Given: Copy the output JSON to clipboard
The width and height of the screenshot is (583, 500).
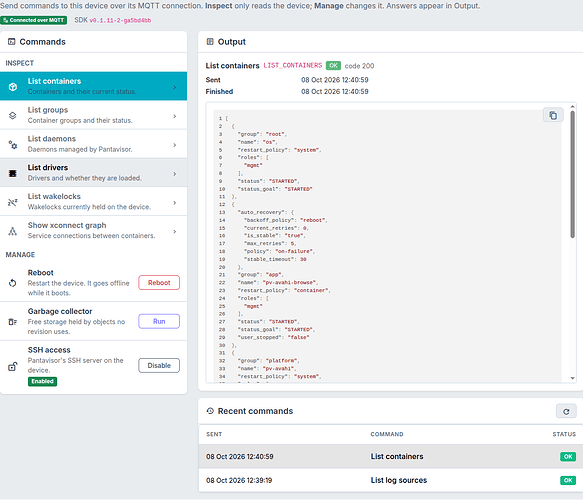Looking at the screenshot, I should [x=553, y=116].
